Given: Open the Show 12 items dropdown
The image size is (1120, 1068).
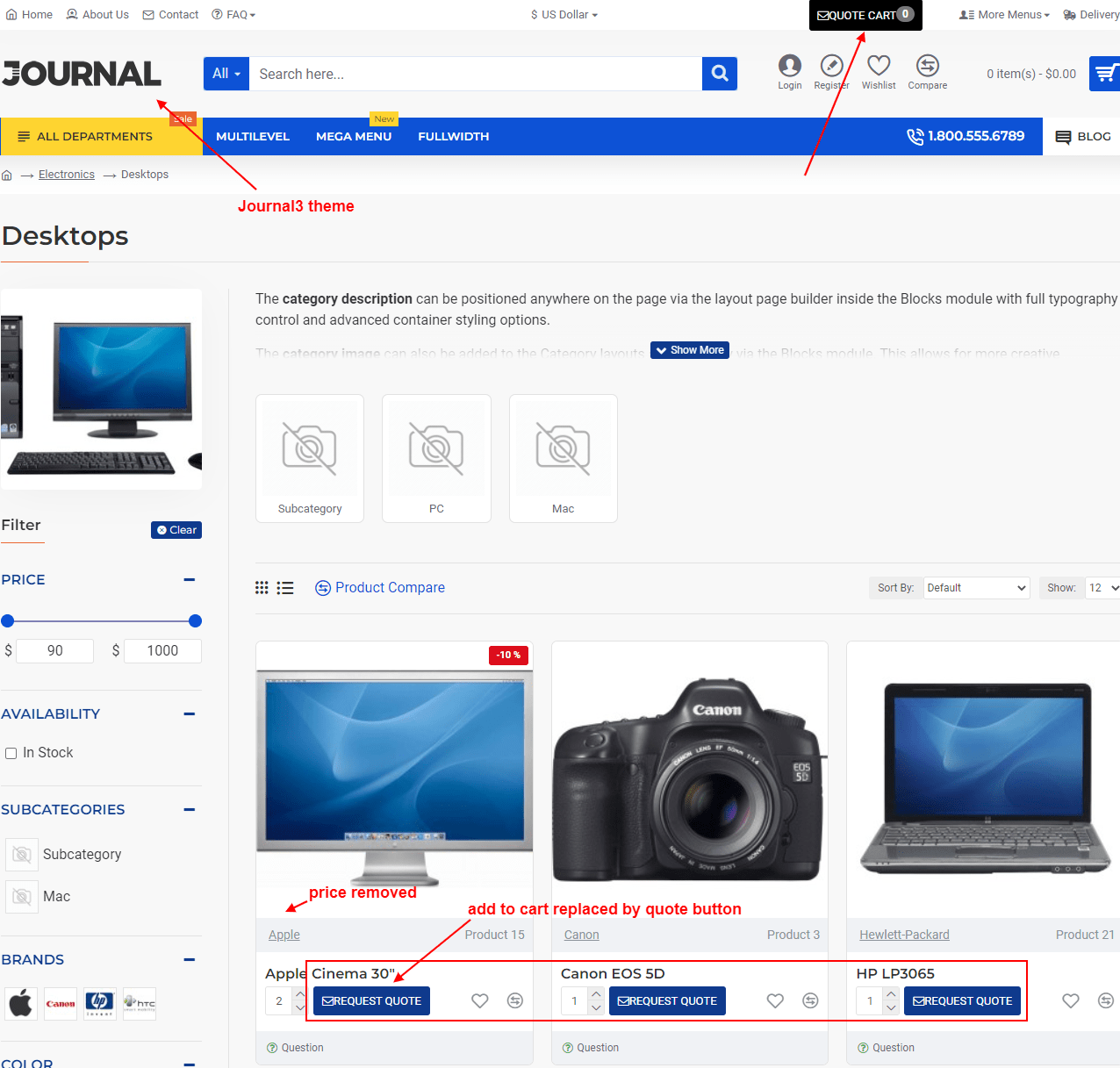Looking at the screenshot, I should [x=1102, y=588].
